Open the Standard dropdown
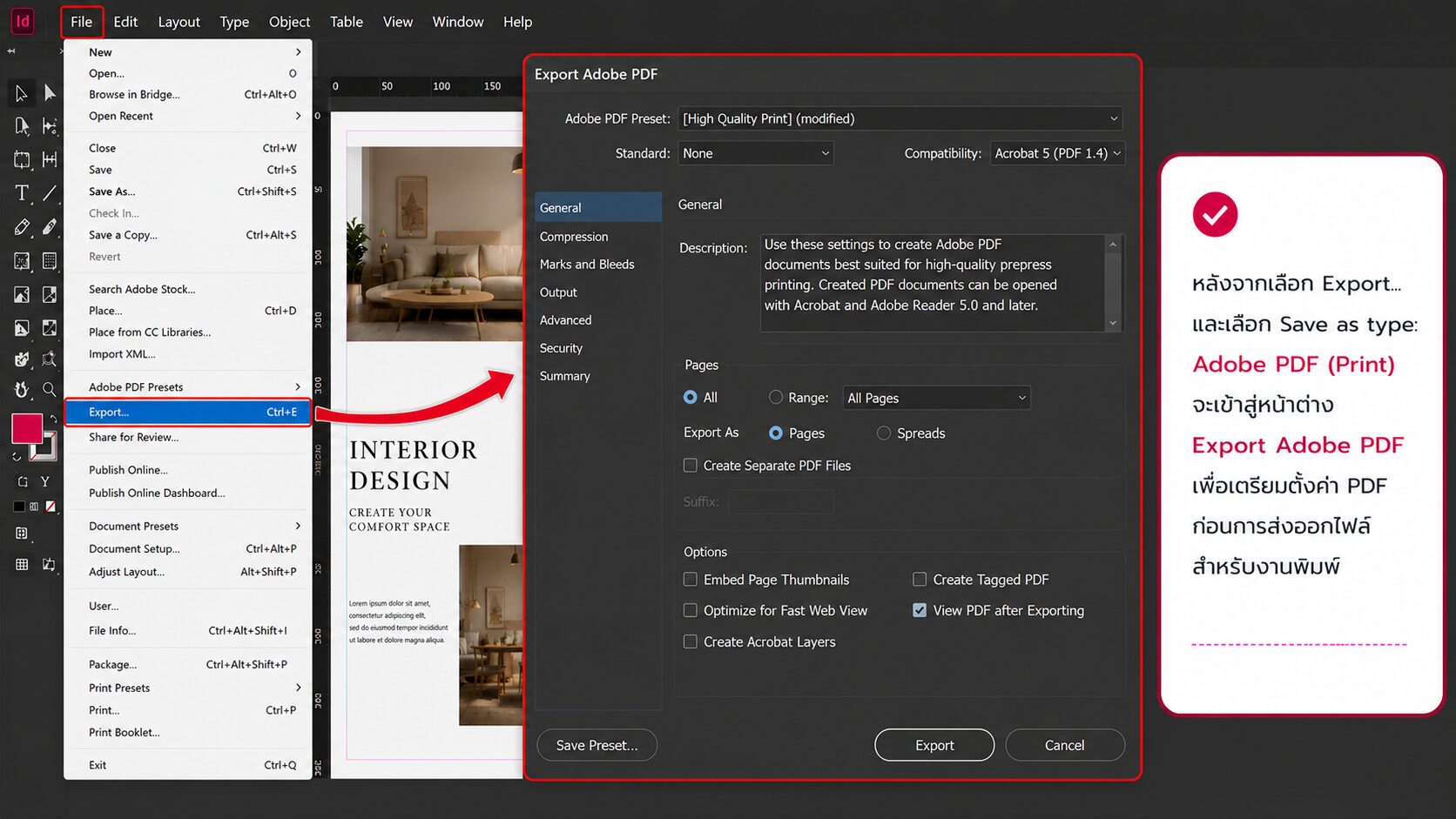 (756, 153)
